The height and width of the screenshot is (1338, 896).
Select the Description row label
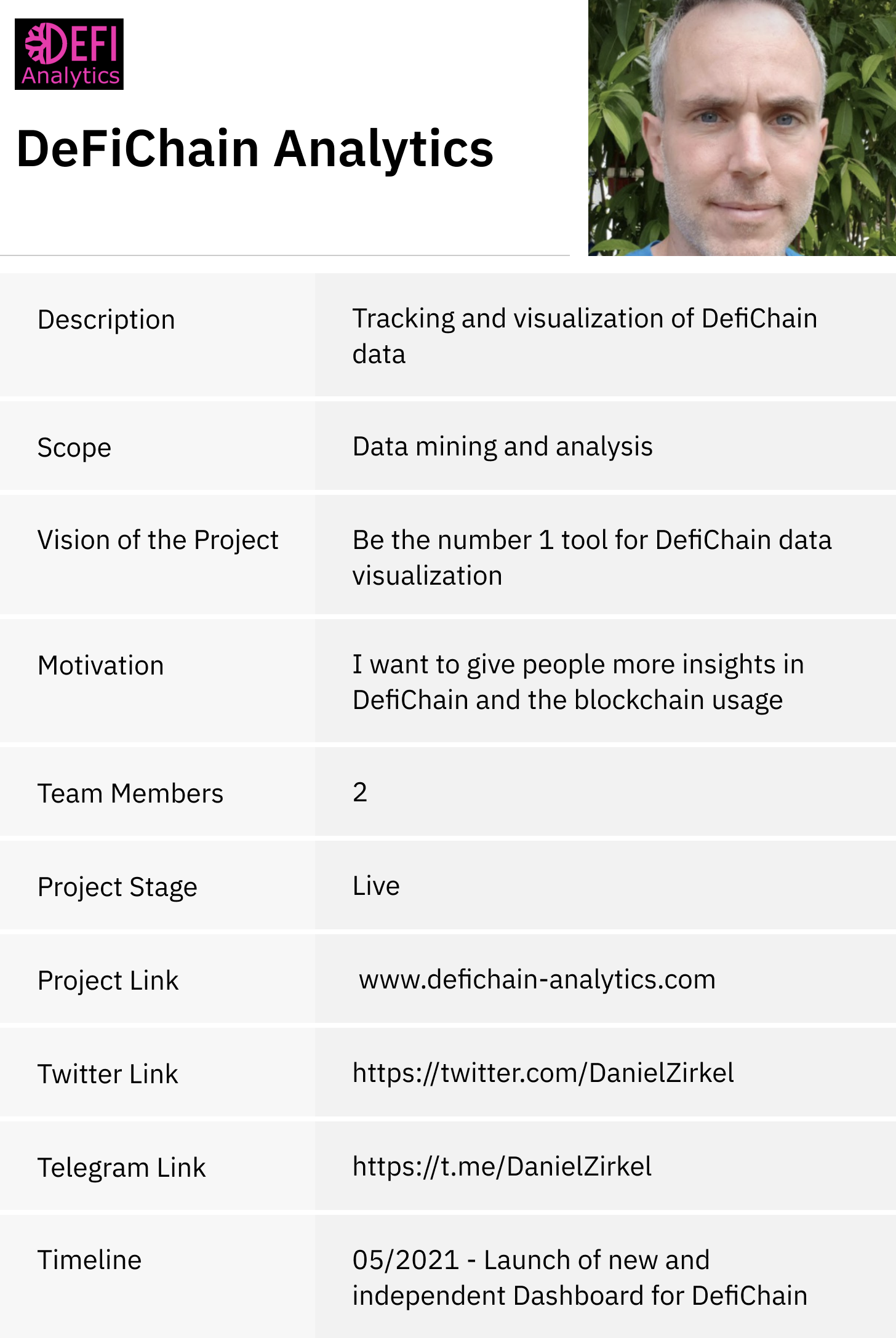pos(106,320)
